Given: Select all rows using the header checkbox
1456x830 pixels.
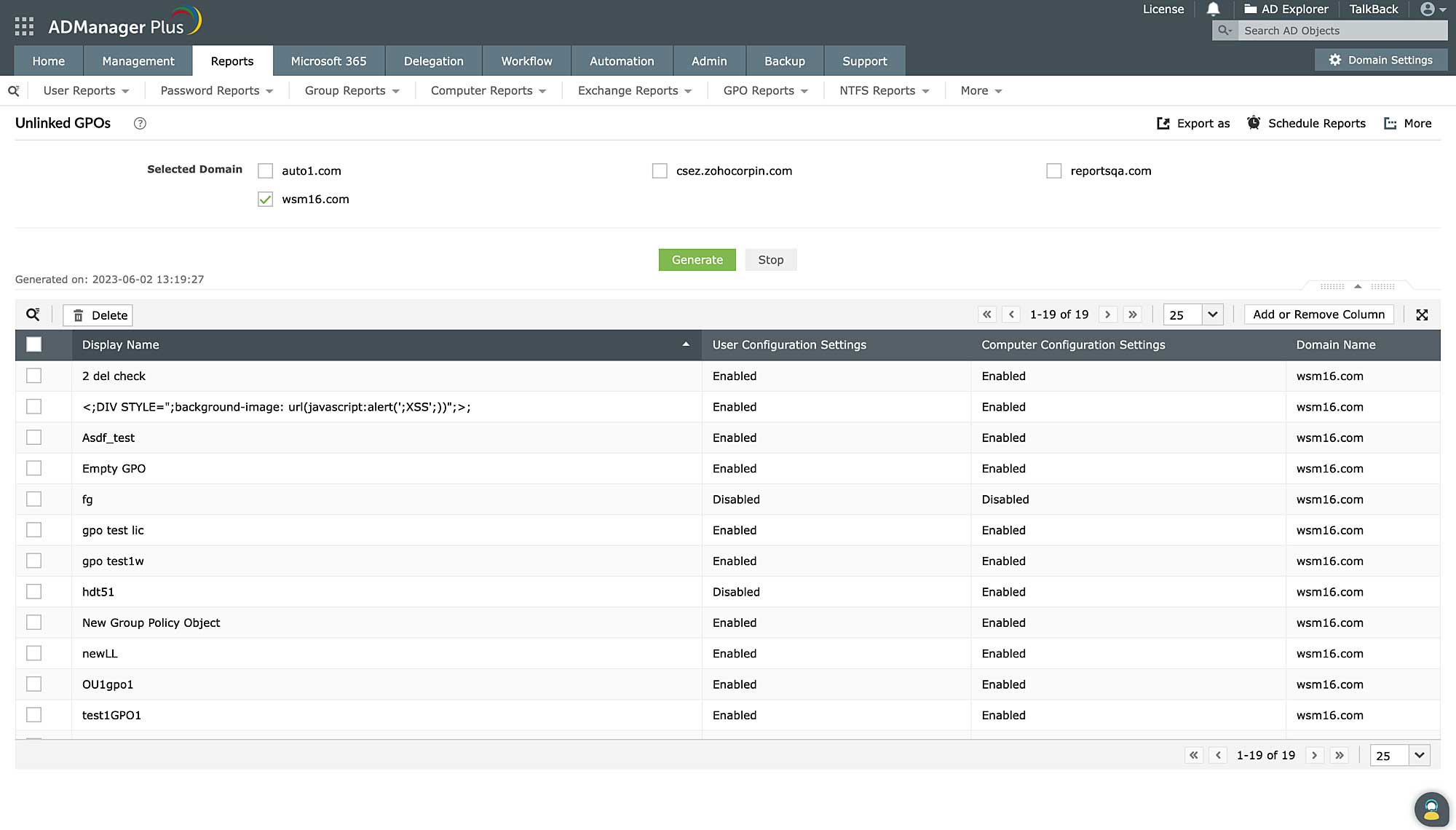Looking at the screenshot, I should pyautogui.click(x=34, y=344).
